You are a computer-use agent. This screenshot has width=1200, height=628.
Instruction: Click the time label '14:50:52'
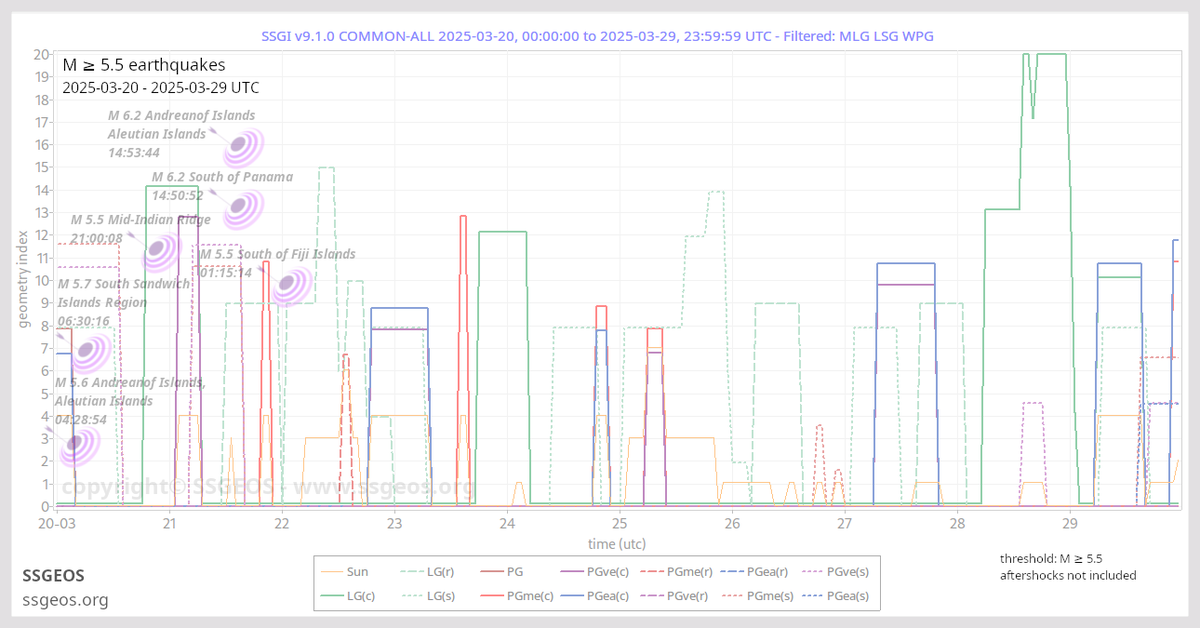click(x=178, y=196)
